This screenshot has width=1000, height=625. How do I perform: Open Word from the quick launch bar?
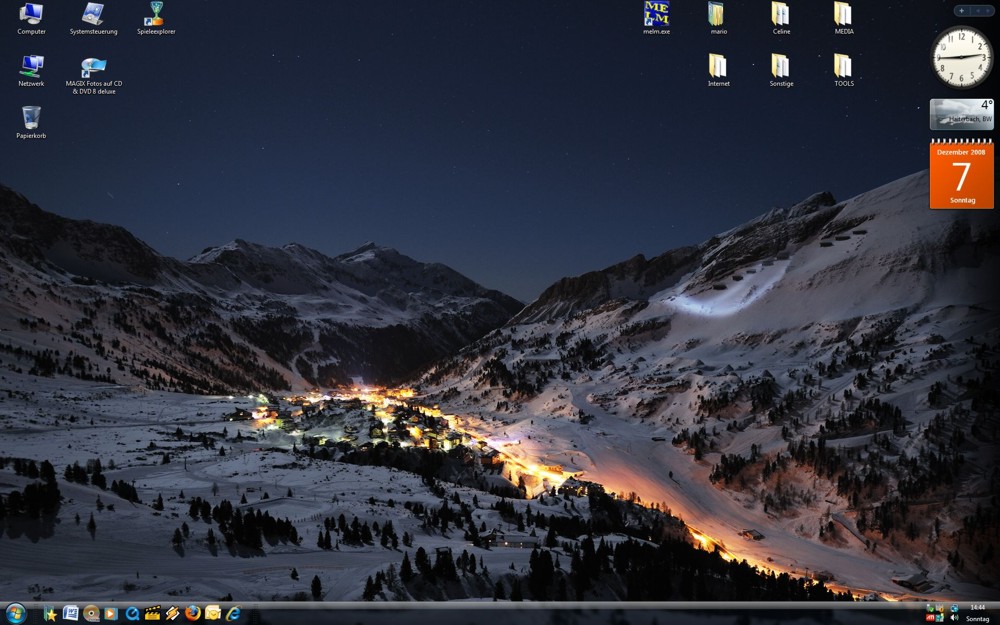(x=71, y=613)
